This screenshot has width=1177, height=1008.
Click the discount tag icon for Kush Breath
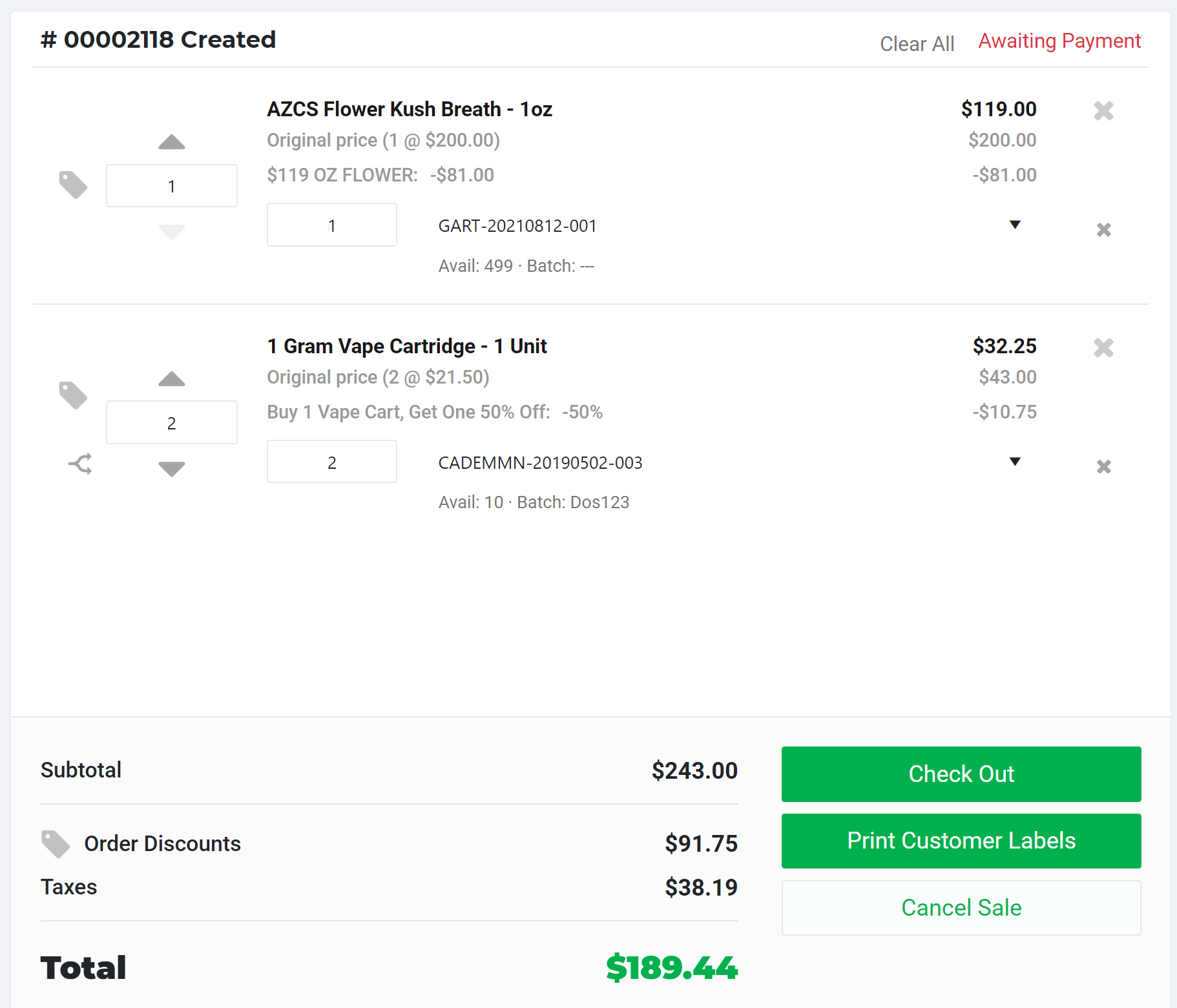click(73, 185)
